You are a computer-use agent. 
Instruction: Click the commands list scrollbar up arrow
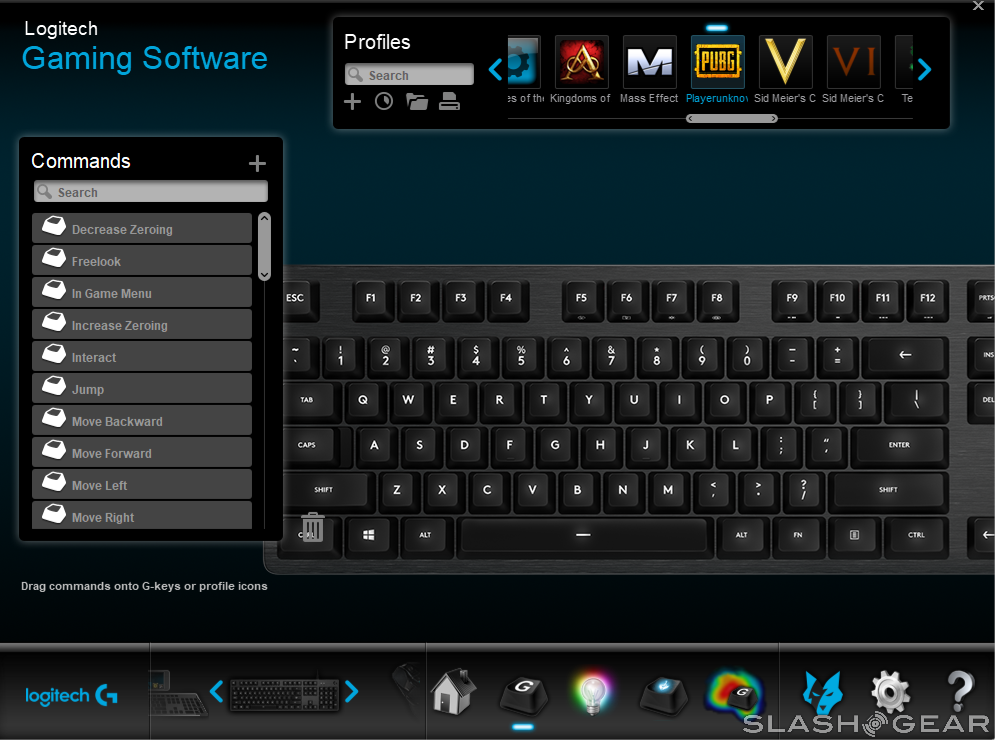tap(265, 218)
